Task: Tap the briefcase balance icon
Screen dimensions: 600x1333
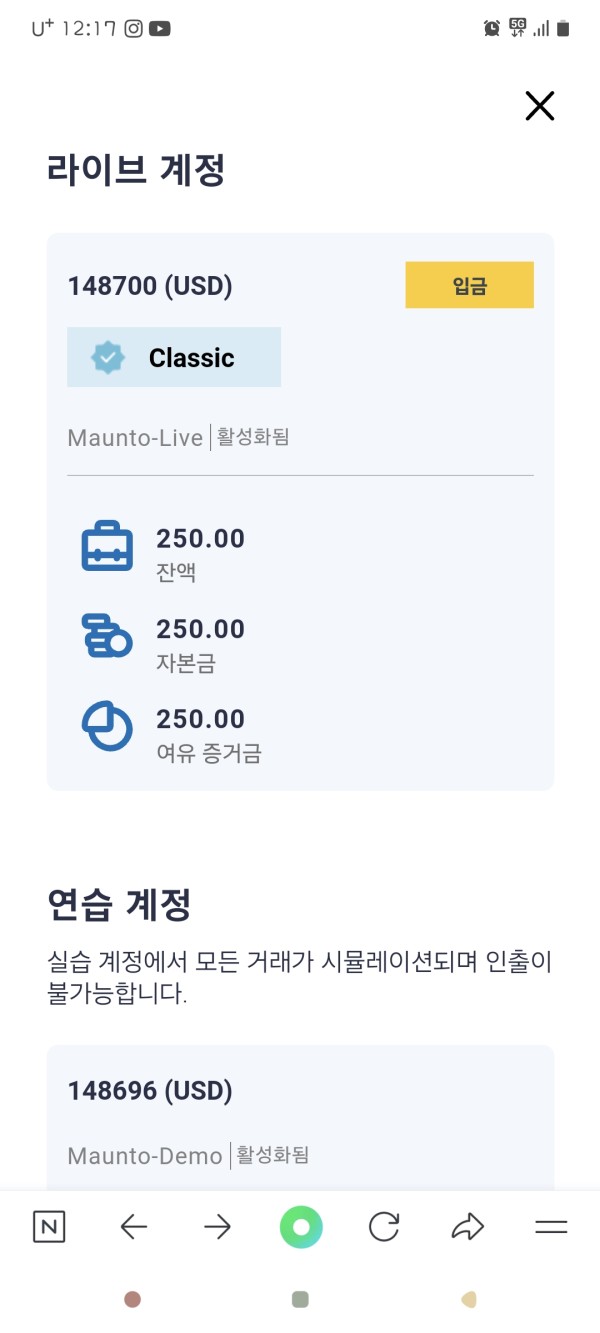Action: [106, 546]
